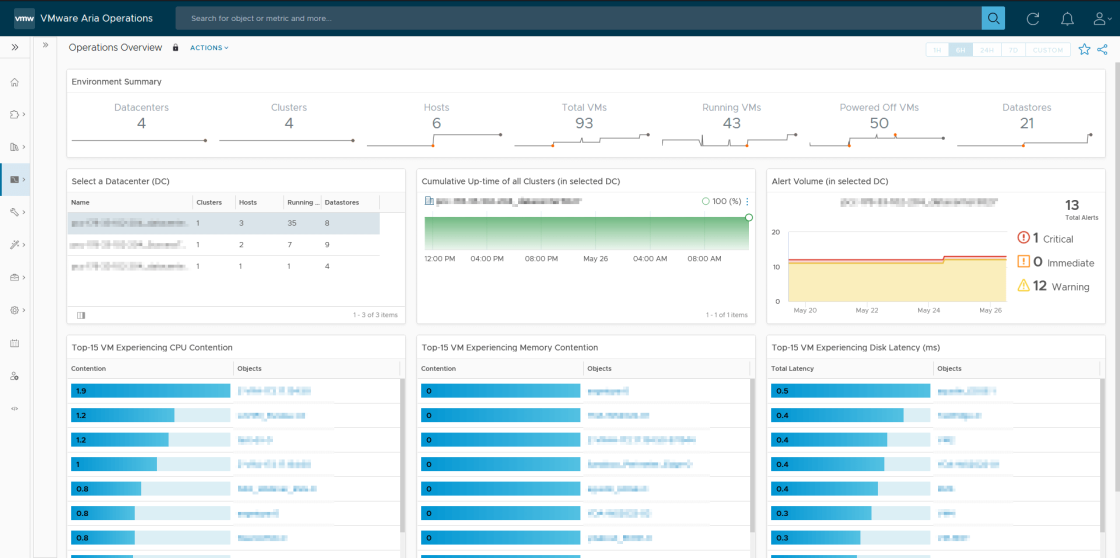Select the 24H time range toggle
1120x558 pixels.
click(987, 50)
